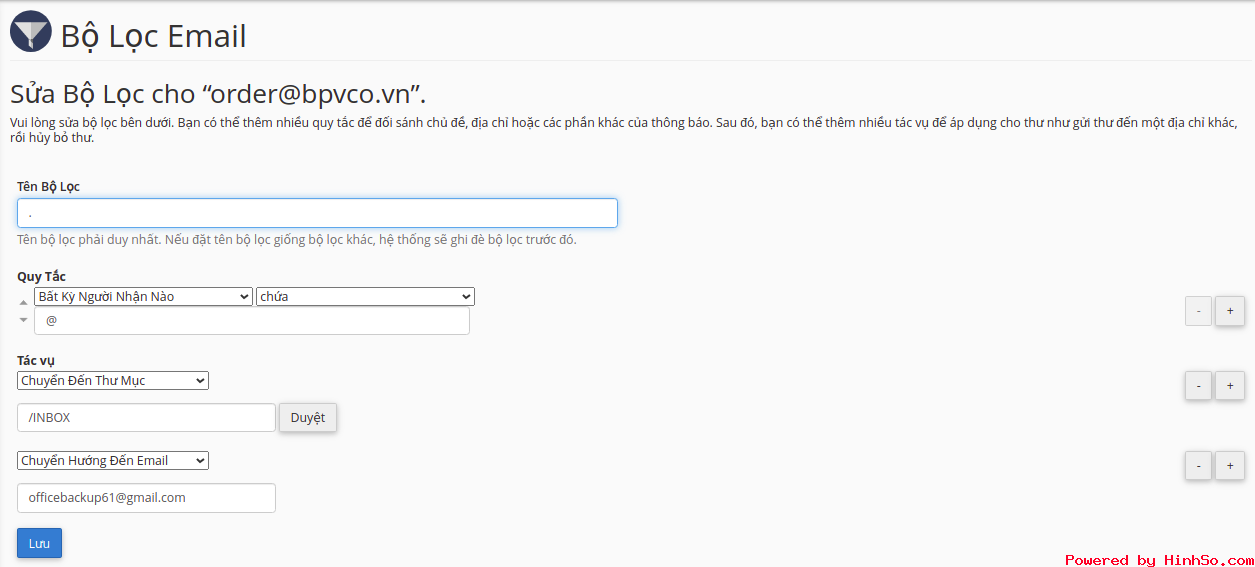Click the 'Bộ Lọc Email' page heading
This screenshot has height=567, width=1255.
point(153,36)
